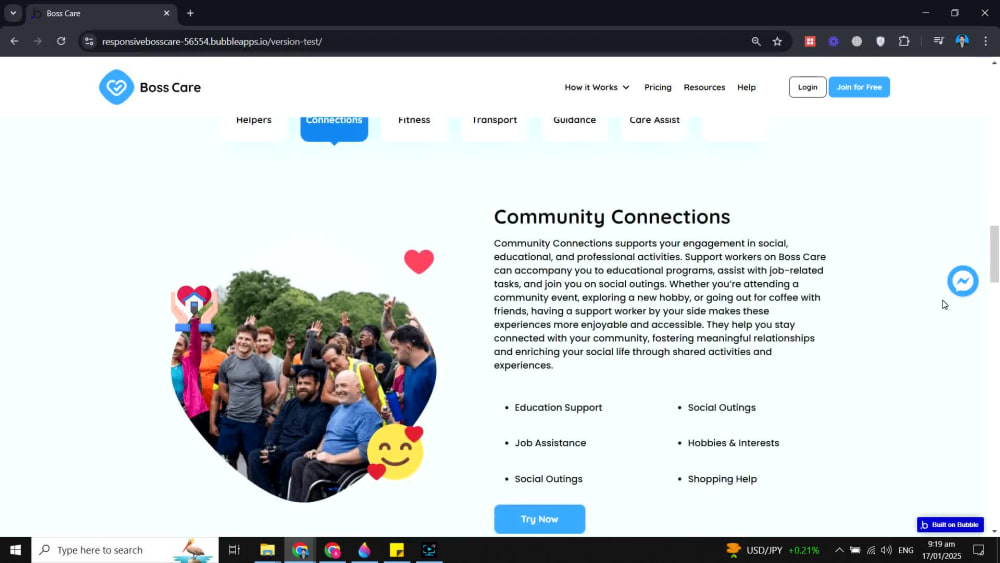
Task: Open a new tab with plus button
Action: click(x=190, y=13)
